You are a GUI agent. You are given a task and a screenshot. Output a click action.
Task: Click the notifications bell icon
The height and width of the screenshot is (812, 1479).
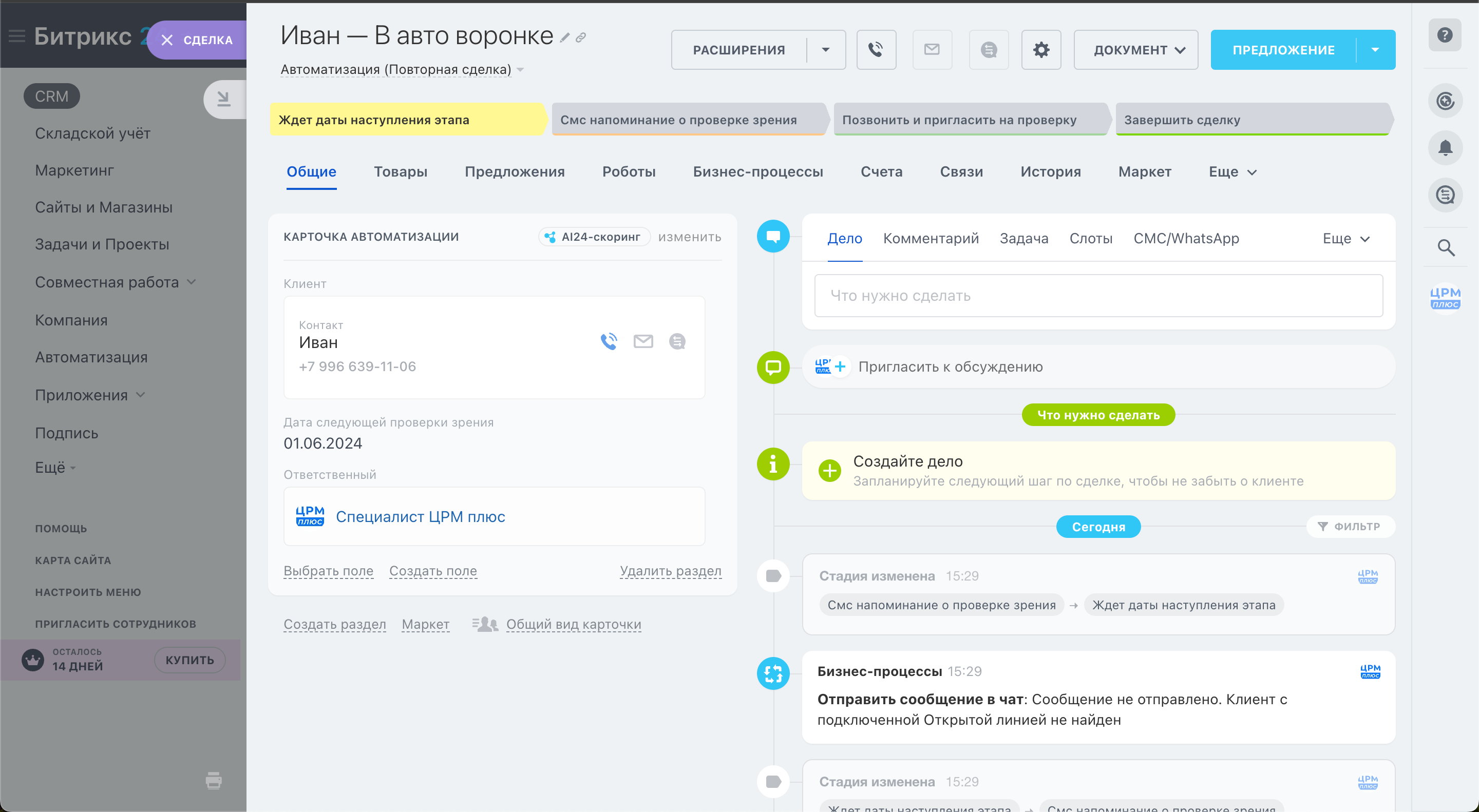(1445, 148)
